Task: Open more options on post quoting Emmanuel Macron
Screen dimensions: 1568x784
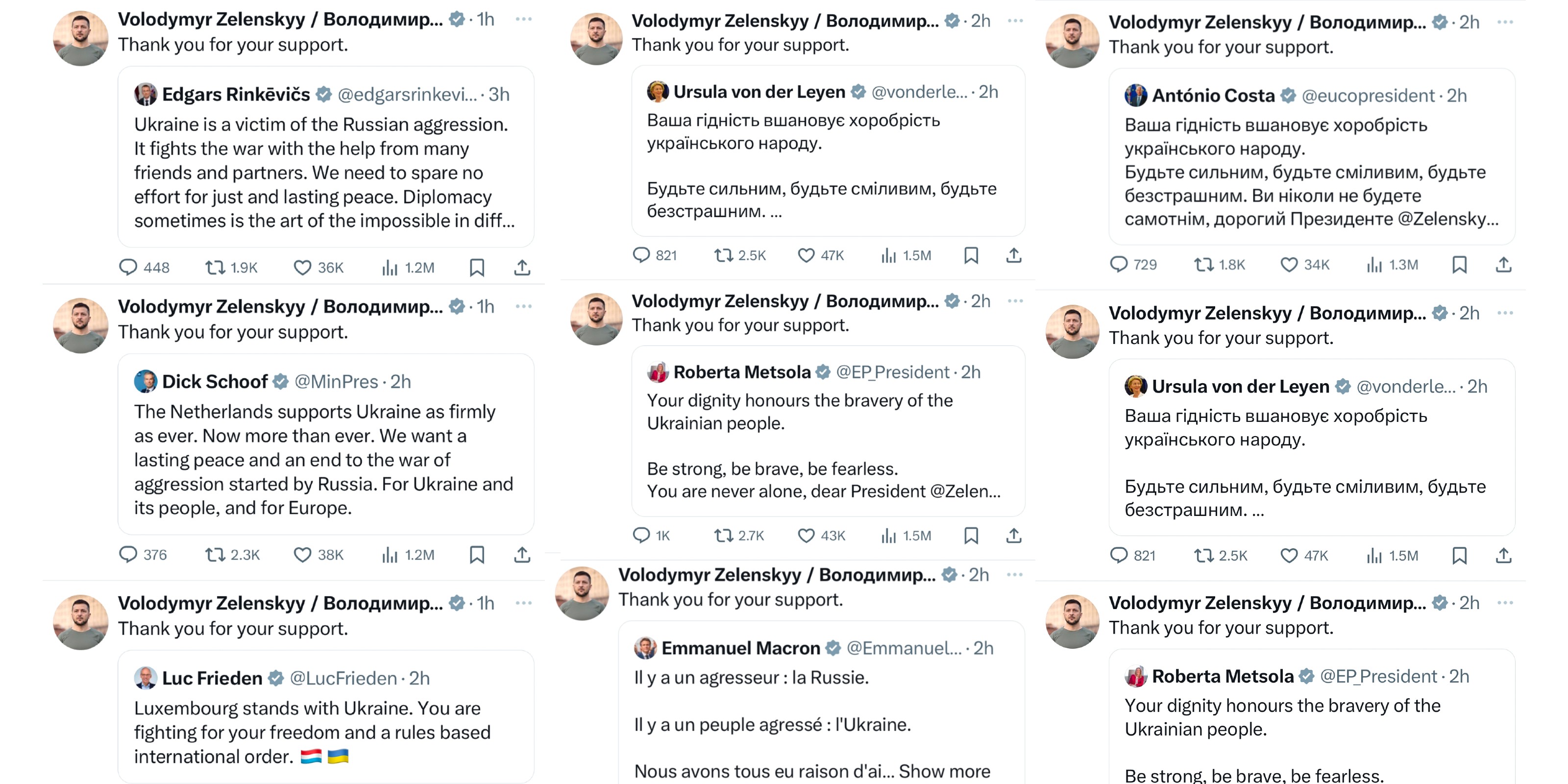Action: tap(1015, 575)
